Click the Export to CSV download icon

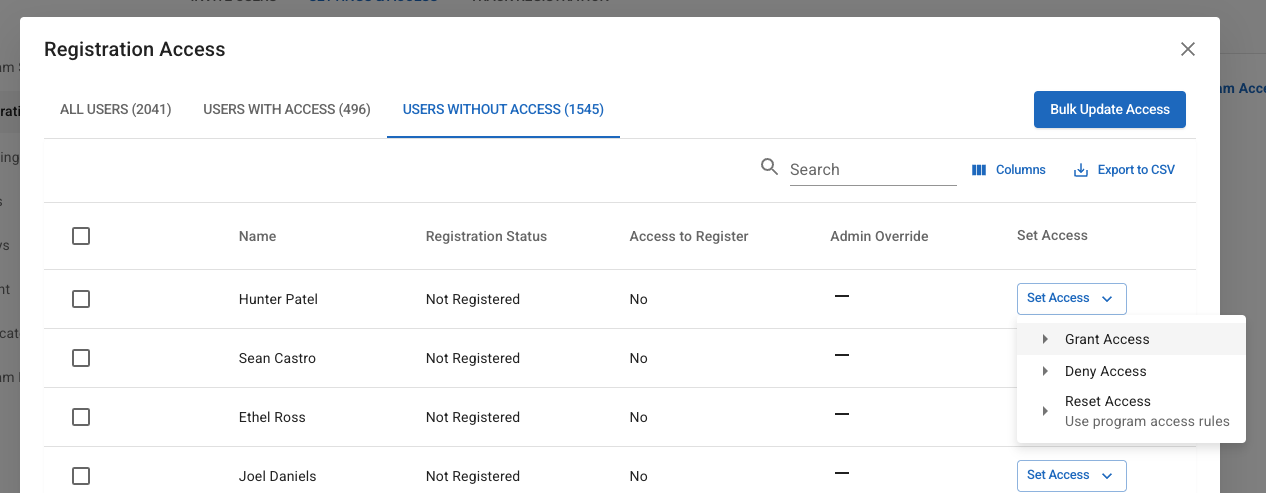point(1080,170)
